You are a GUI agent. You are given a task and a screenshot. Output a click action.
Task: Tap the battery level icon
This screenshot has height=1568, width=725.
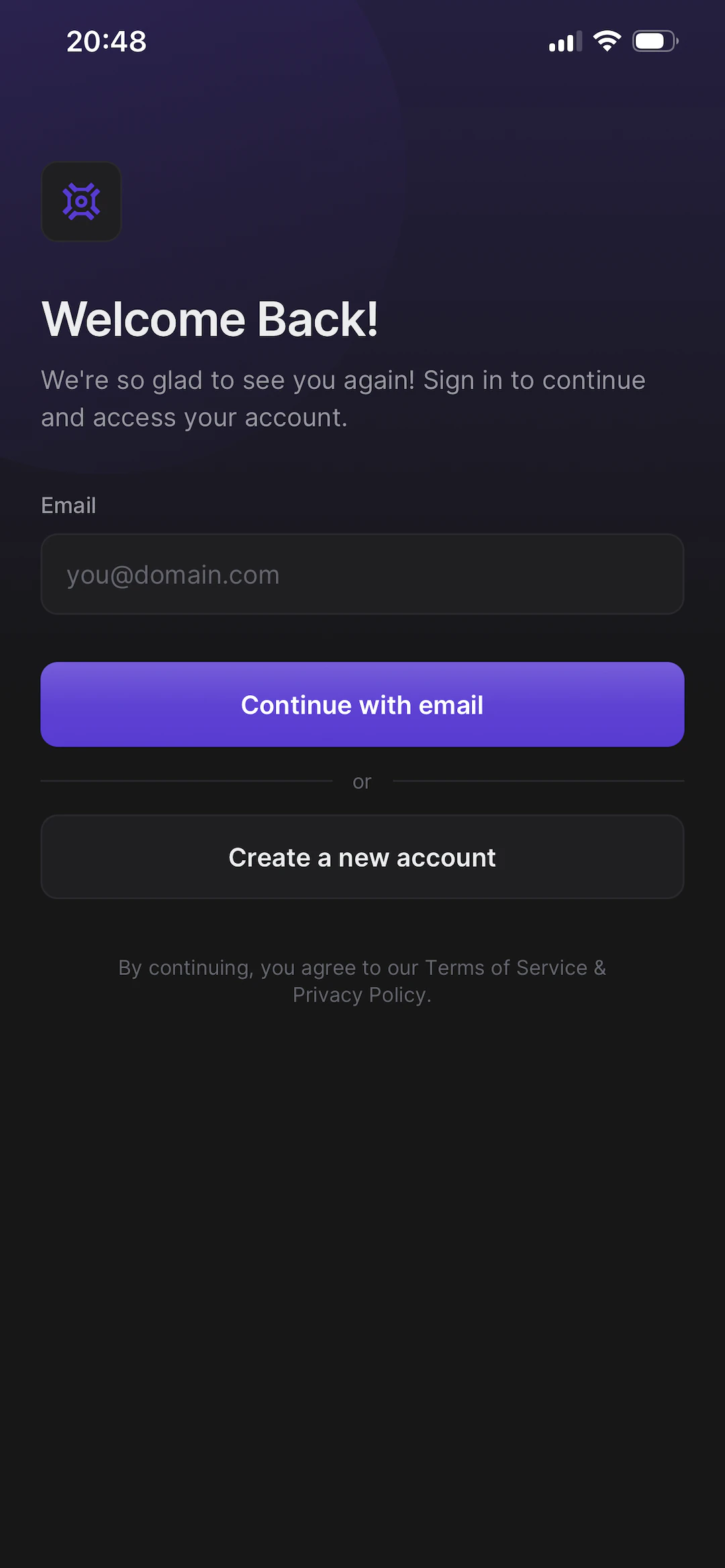(655, 42)
